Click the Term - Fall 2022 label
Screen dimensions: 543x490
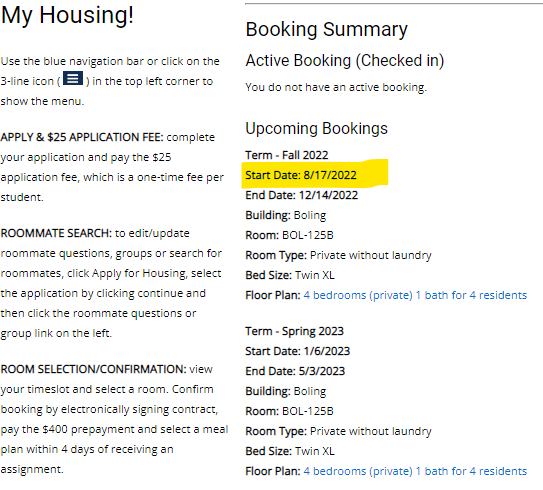287,155
